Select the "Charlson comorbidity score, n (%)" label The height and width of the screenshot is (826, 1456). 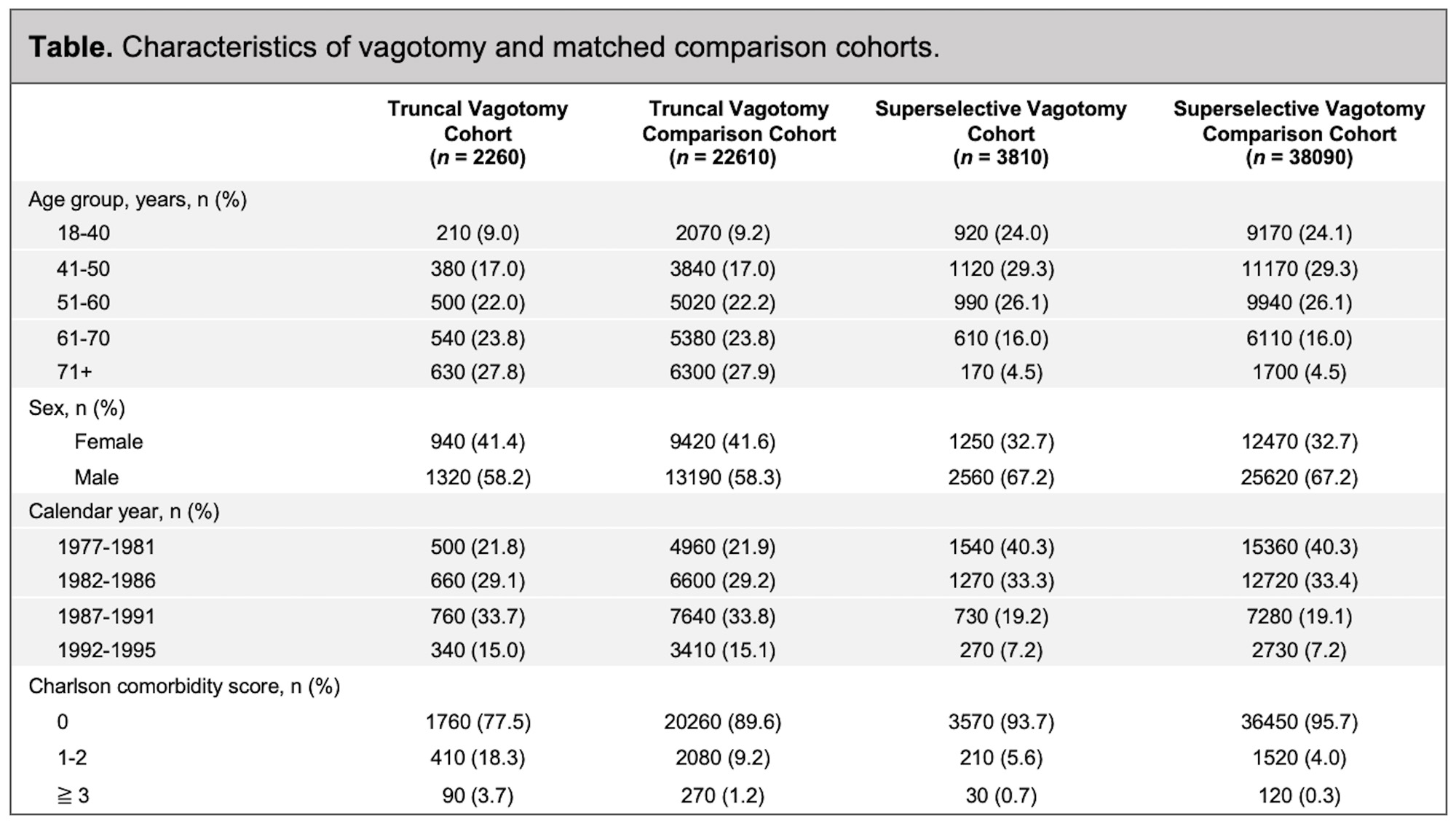pyautogui.click(x=184, y=686)
